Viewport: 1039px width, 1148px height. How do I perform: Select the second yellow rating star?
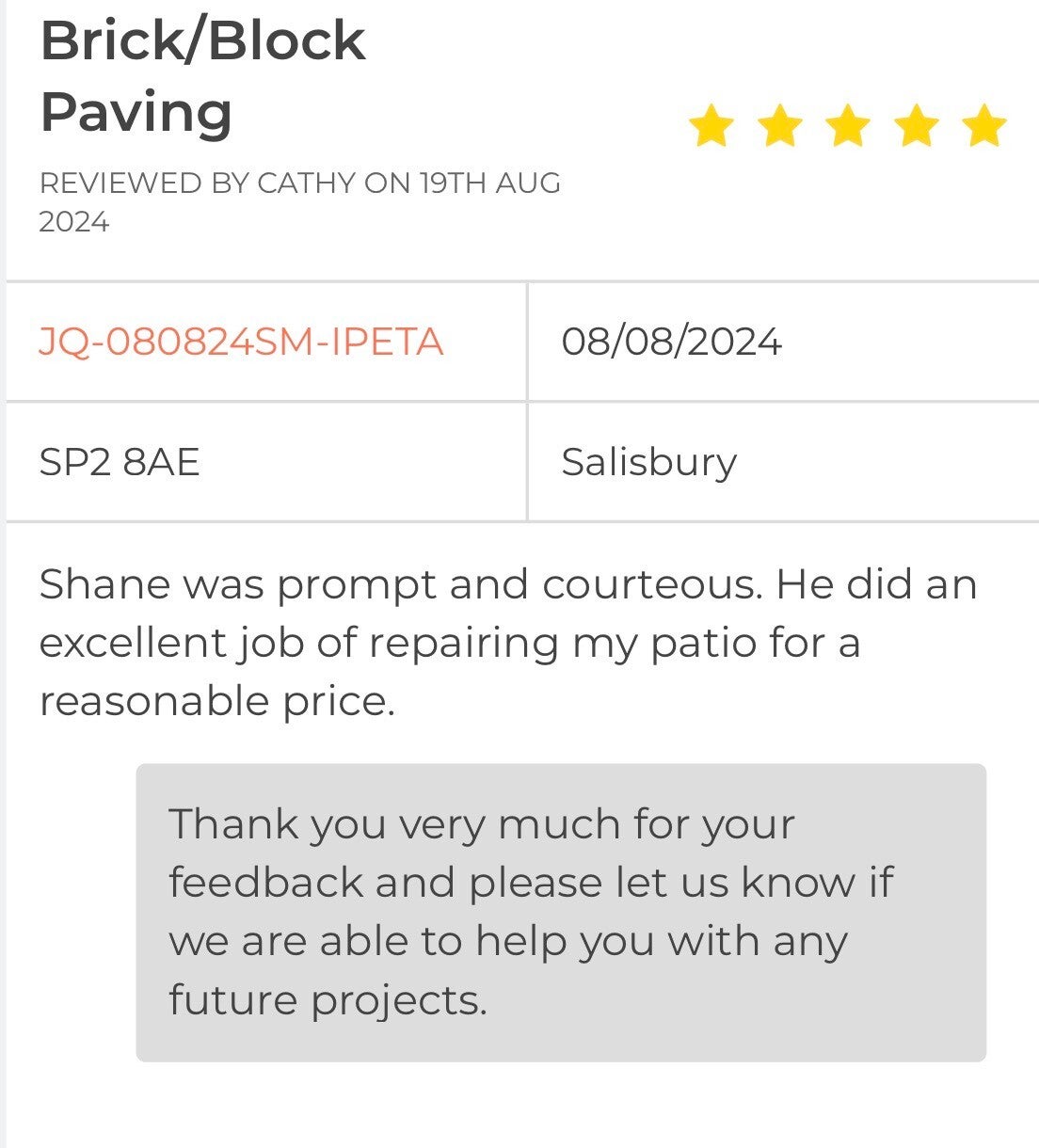(x=780, y=126)
